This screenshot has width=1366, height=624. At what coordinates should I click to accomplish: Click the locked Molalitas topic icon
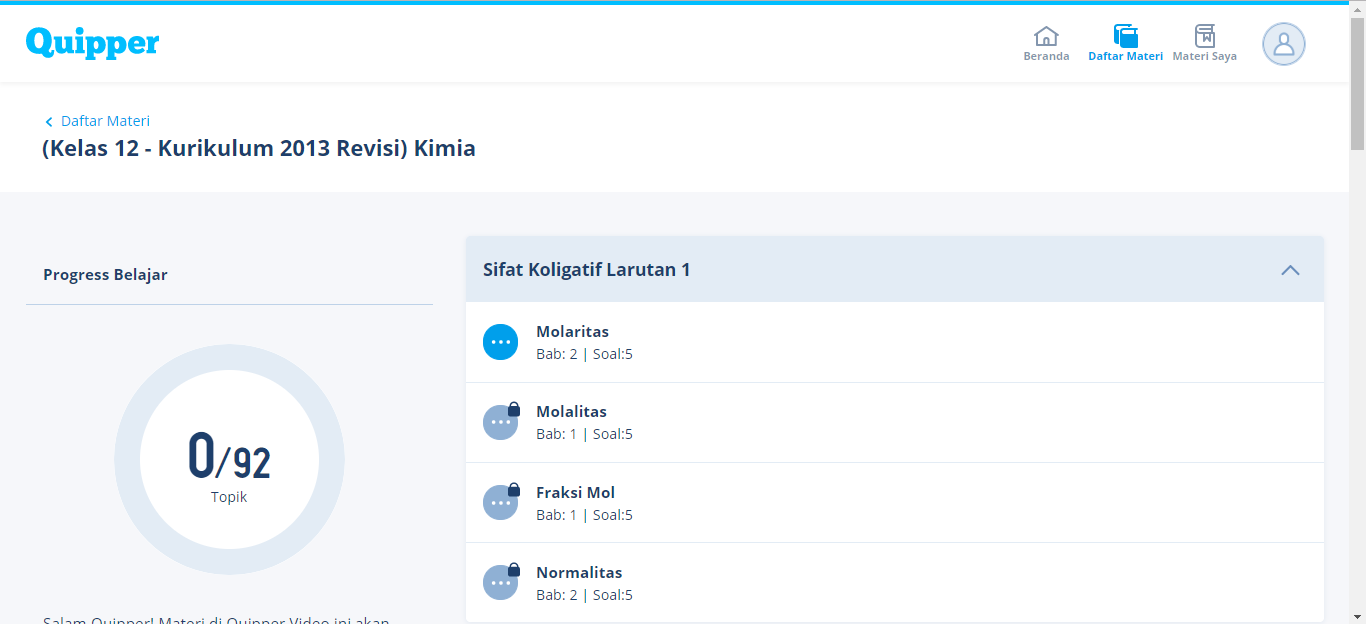click(500, 422)
